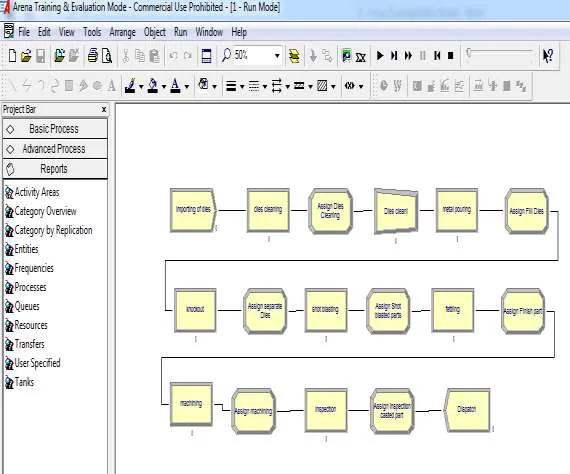The width and height of the screenshot is (570, 474).
Task: Open a model file icon
Action: pos(26,56)
